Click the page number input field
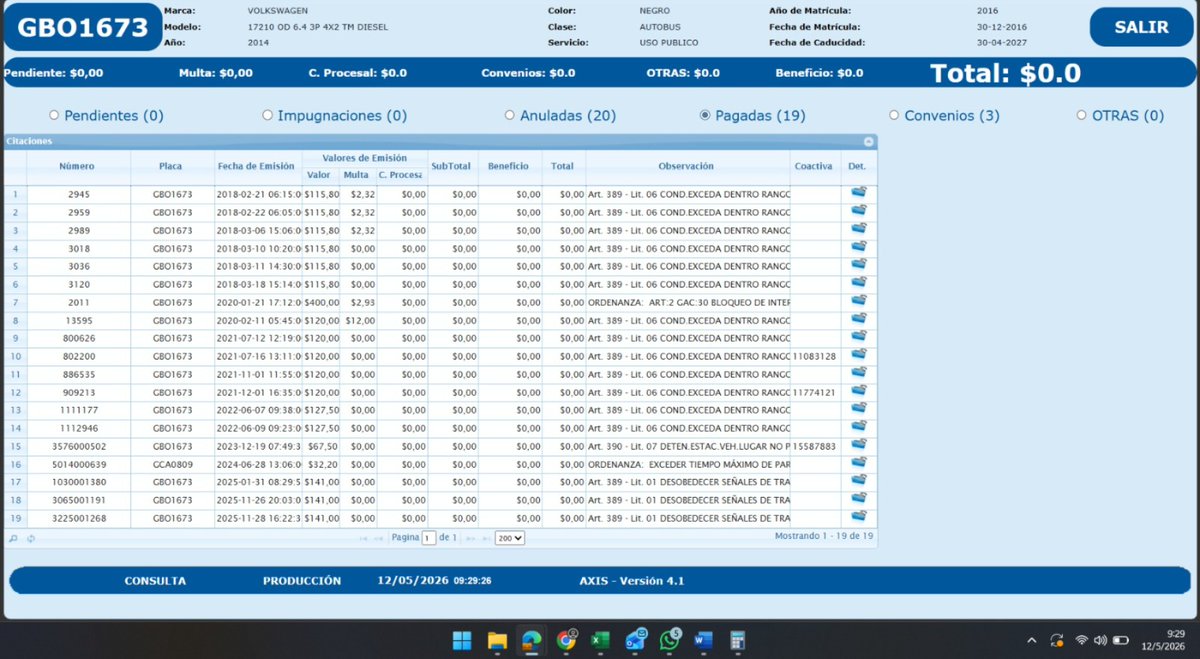This screenshot has width=1200, height=659. coord(429,538)
